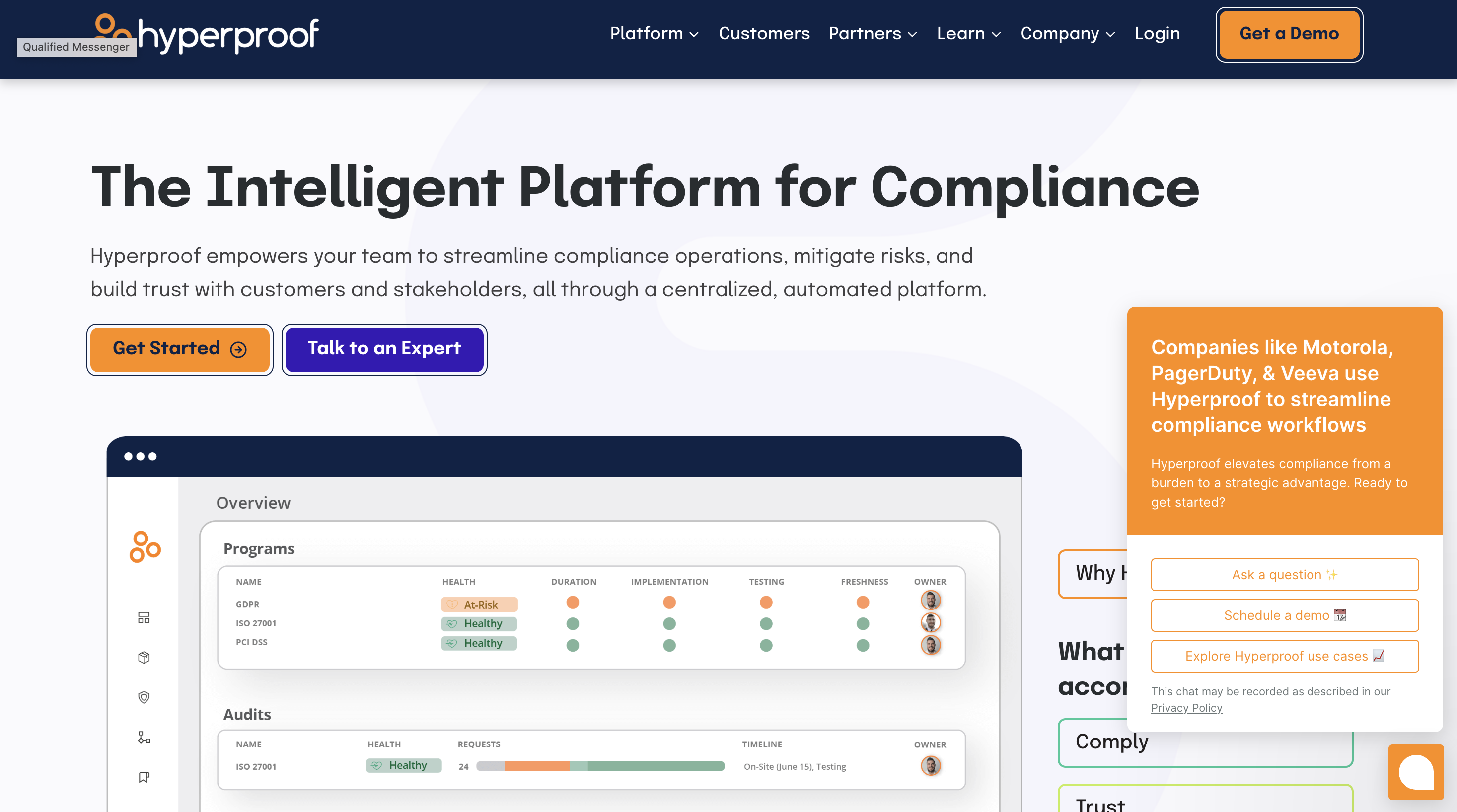Select the cube icon in dashboard sidebar

click(144, 657)
